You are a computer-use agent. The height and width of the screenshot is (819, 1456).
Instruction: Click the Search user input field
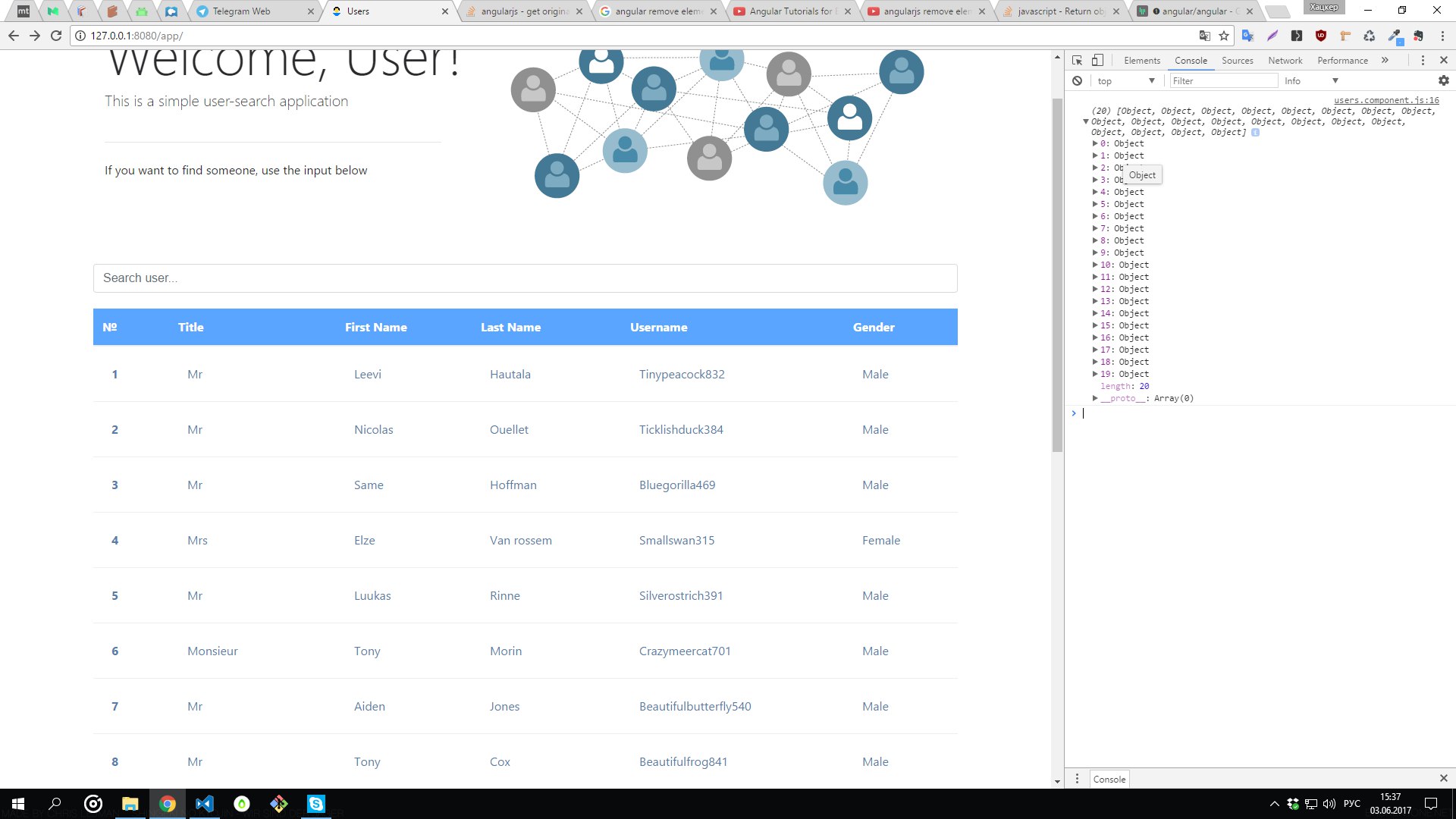[525, 278]
